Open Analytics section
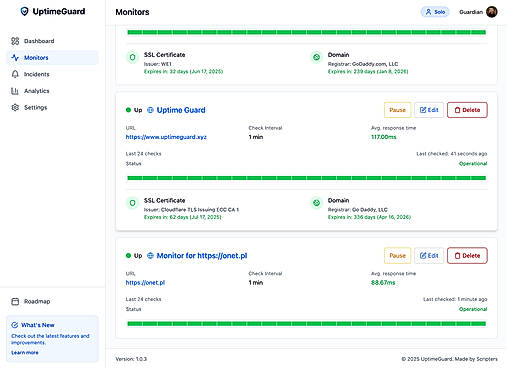Image resolution: width=507 pixels, height=368 pixels. pos(53,91)
